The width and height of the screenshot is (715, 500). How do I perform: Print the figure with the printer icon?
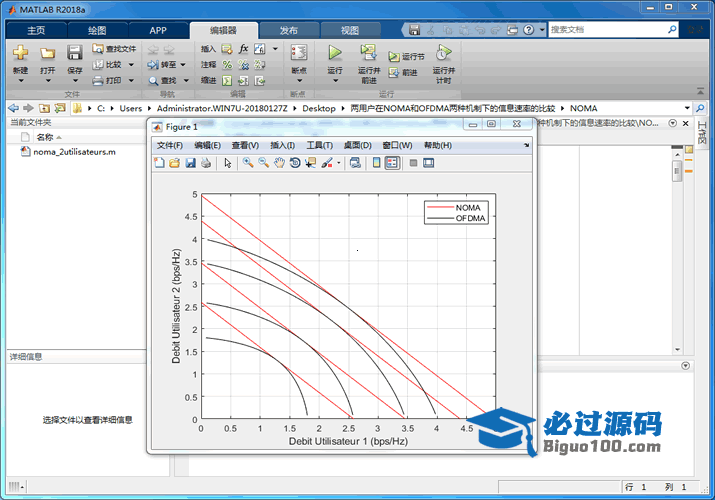point(206,163)
